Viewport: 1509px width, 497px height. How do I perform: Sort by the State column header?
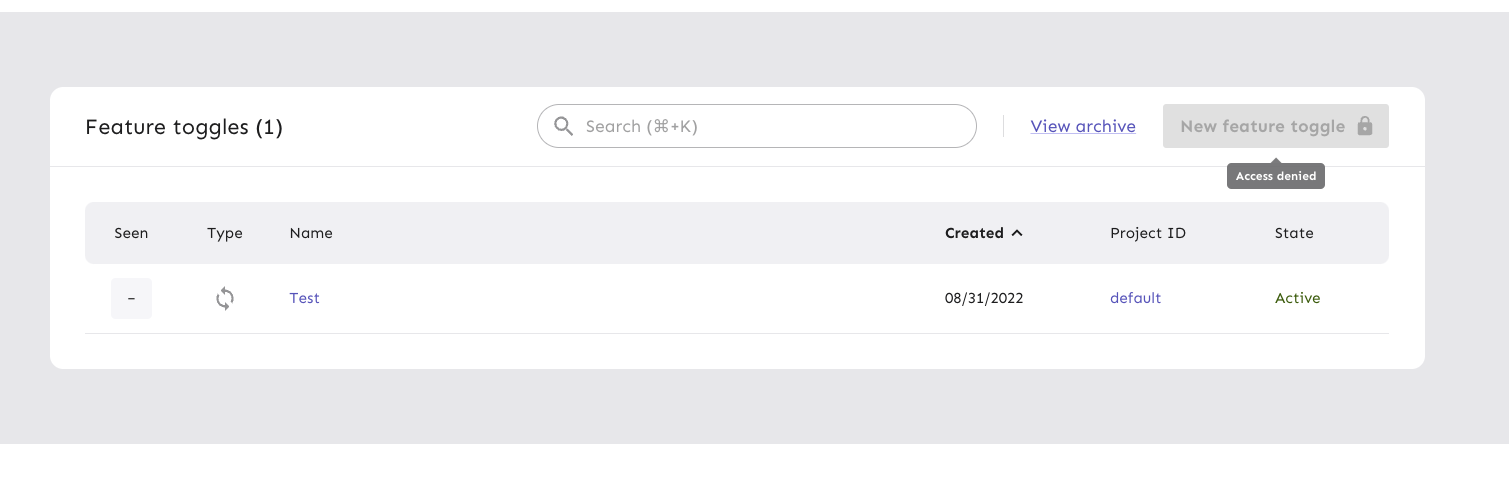pyautogui.click(x=1294, y=233)
